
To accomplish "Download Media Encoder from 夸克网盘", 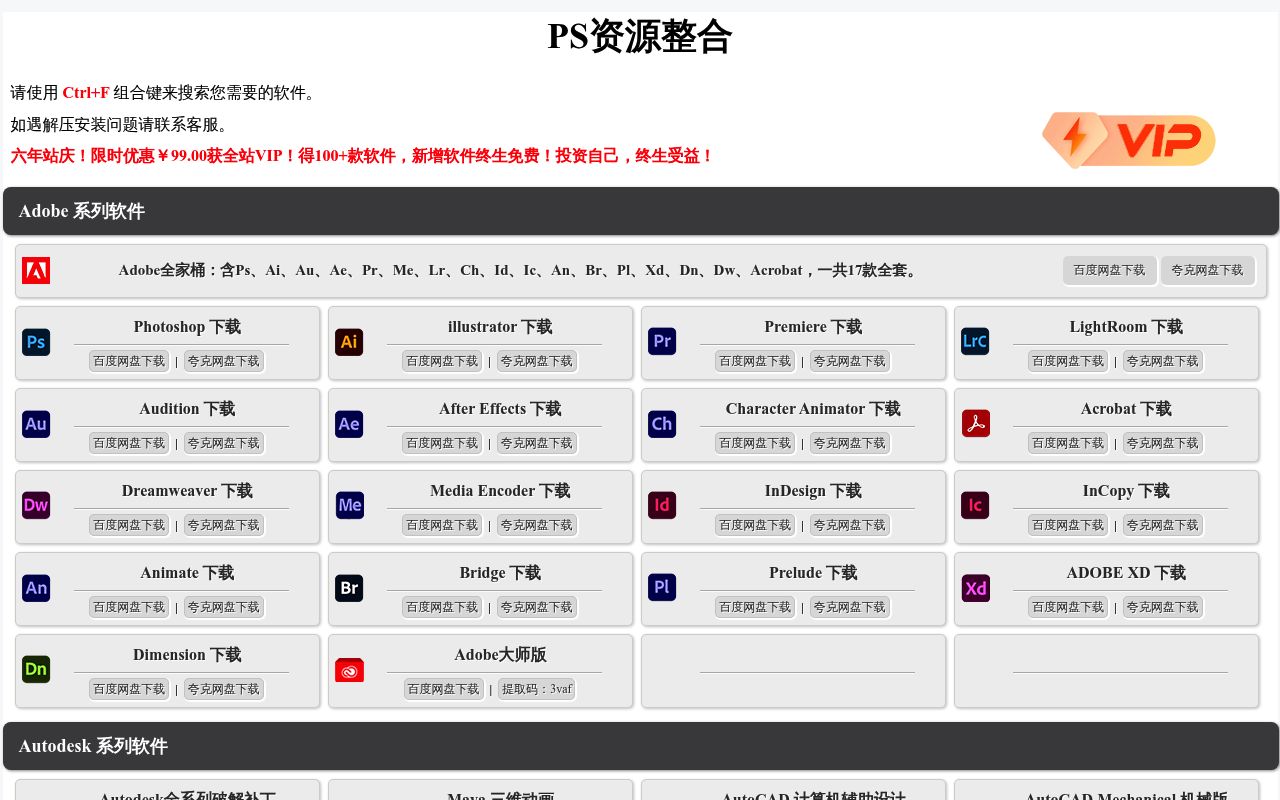I will [537, 525].
